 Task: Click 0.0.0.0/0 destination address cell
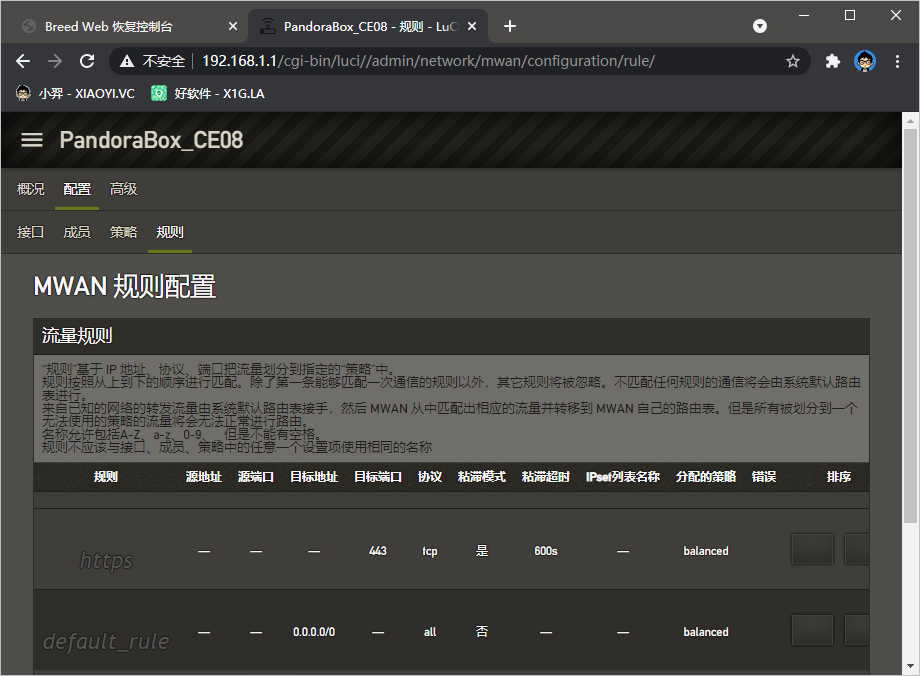[314, 632]
